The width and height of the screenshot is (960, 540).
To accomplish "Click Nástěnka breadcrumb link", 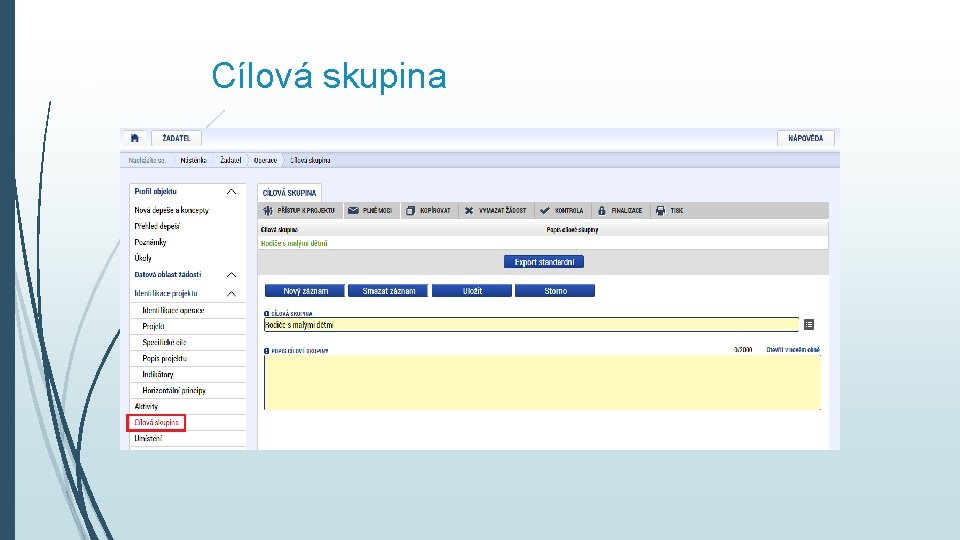I will pyautogui.click(x=193, y=160).
